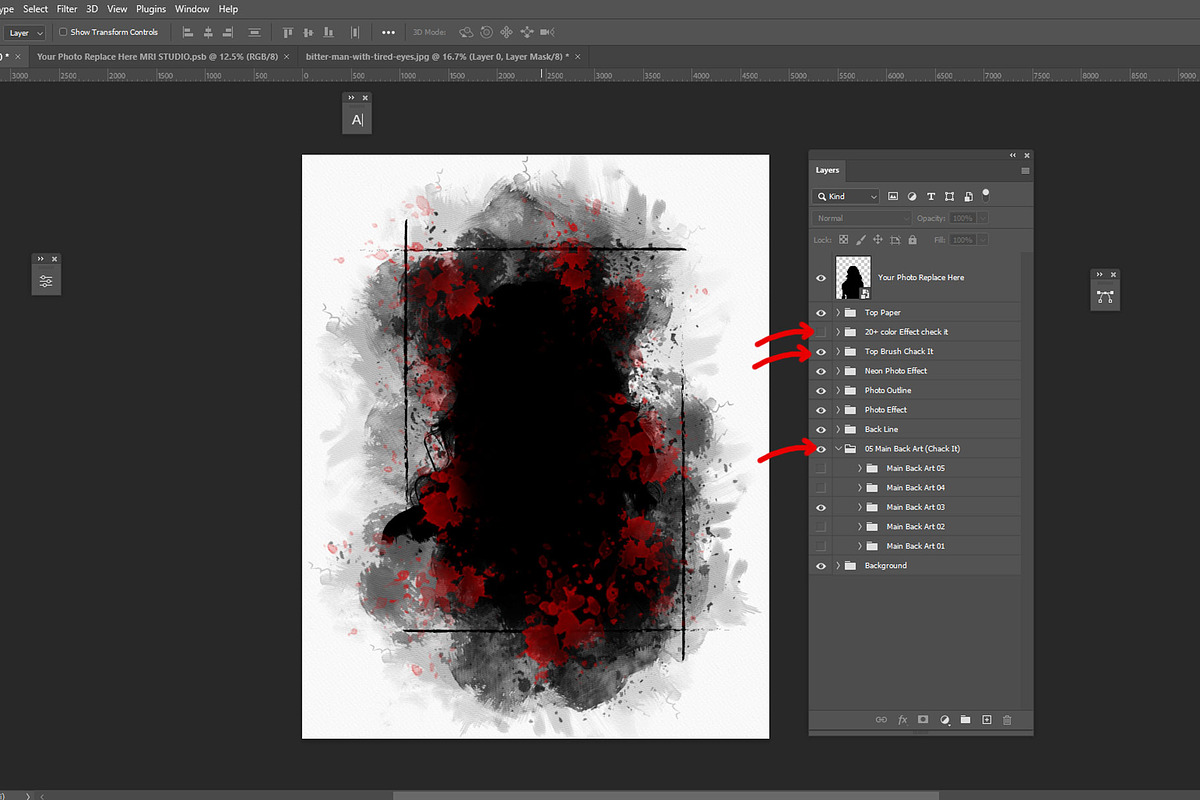Click lock image pixels brush icon
The image size is (1200, 800).
coord(860,240)
